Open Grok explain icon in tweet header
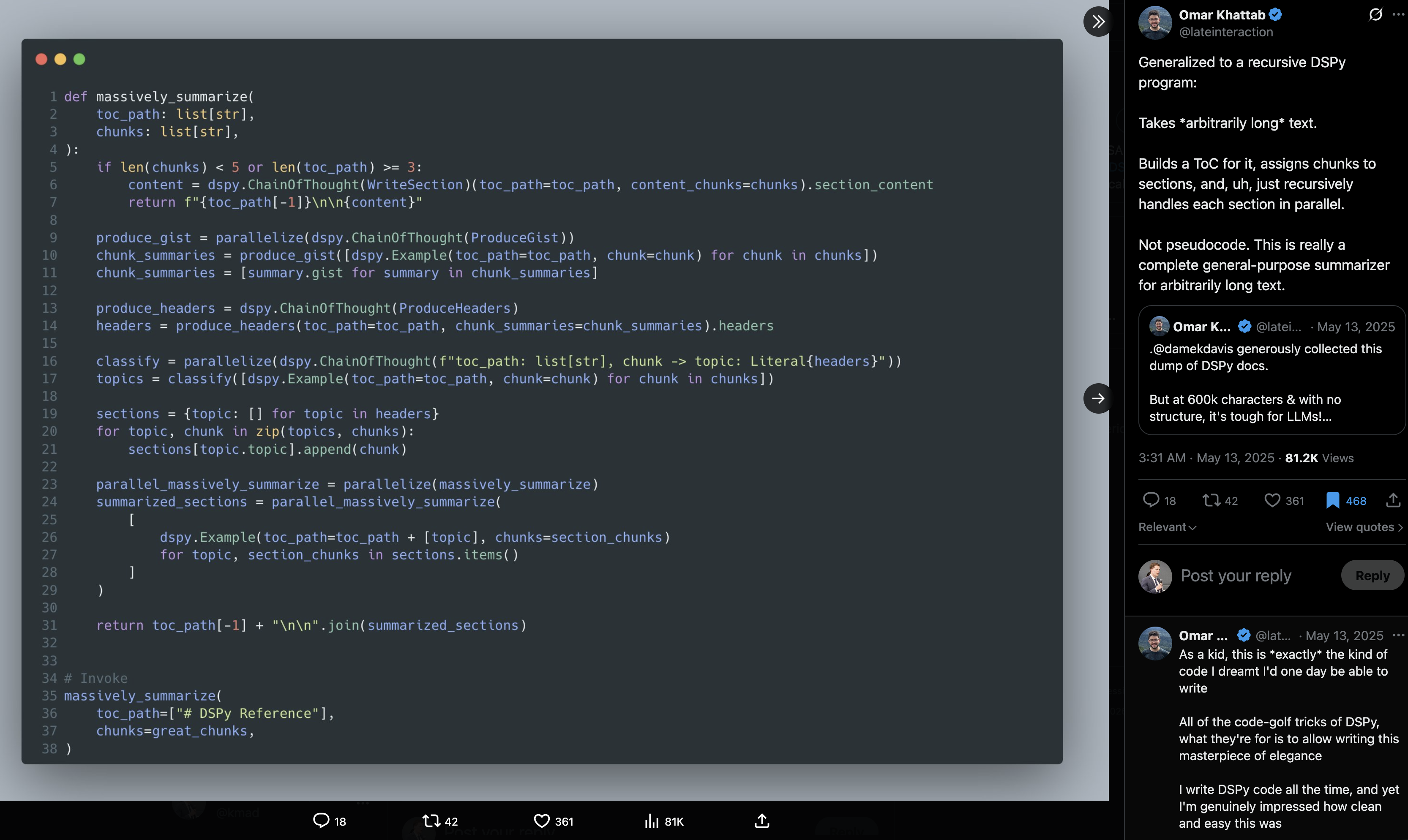 tap(1375, 14)
